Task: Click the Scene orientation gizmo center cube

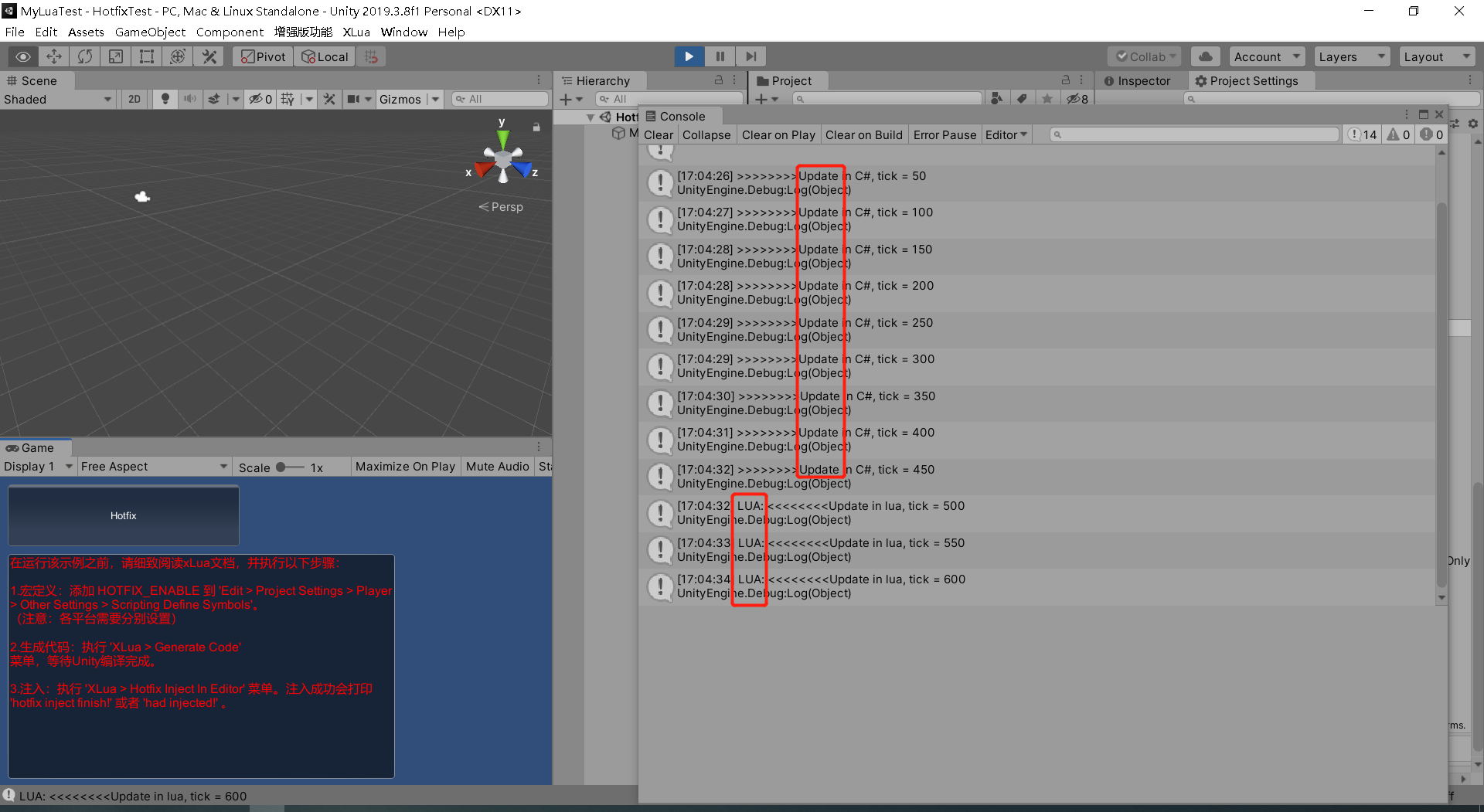Action: pos(503,158)
